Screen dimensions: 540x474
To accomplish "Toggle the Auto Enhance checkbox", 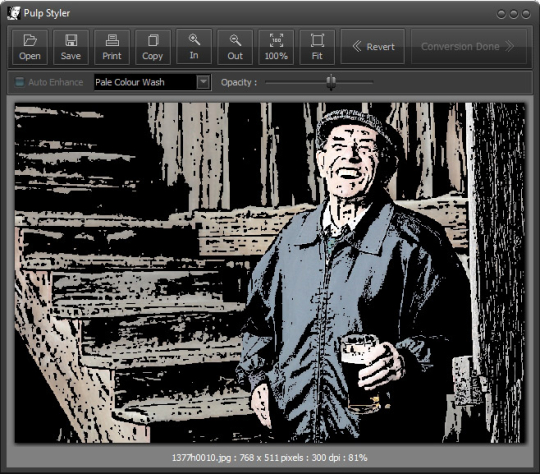I will 20,82.
